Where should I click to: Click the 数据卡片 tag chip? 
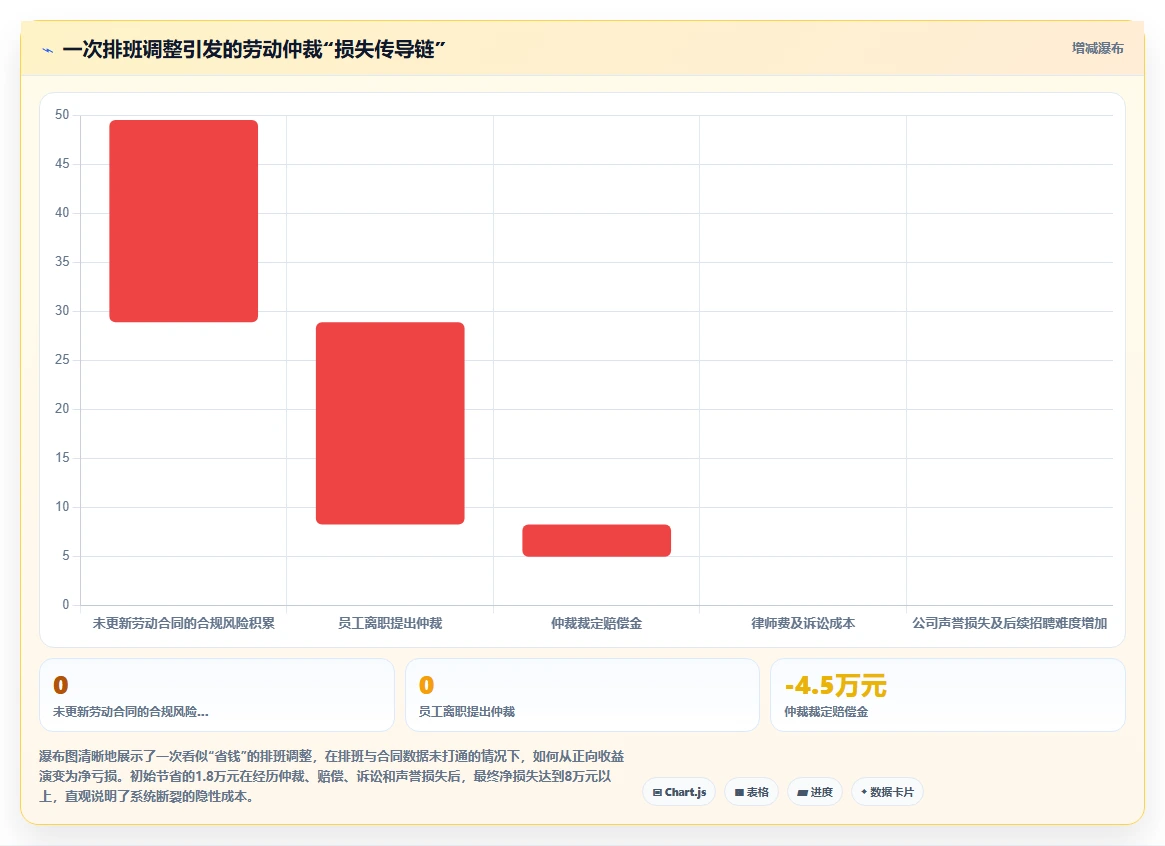click(x=887, y=792)
